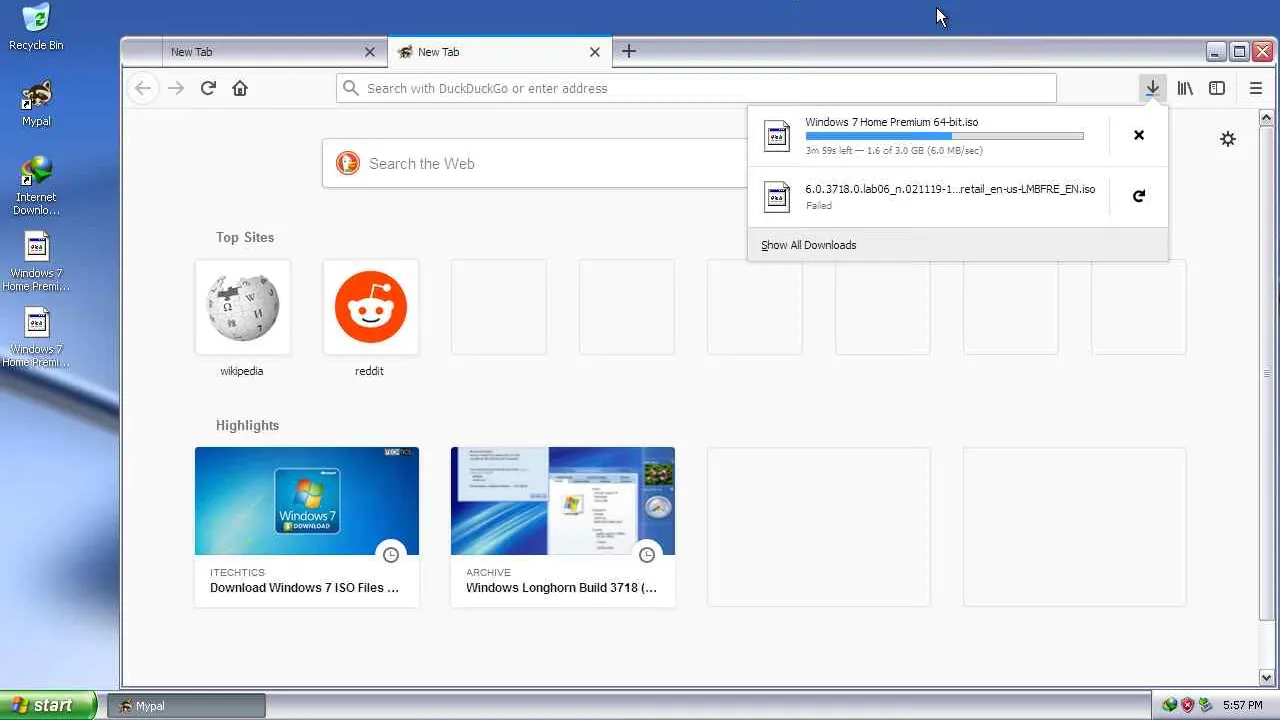Screen dimensions: 1280x720
Task: Click file icon of the failed download
Action: 777,196
